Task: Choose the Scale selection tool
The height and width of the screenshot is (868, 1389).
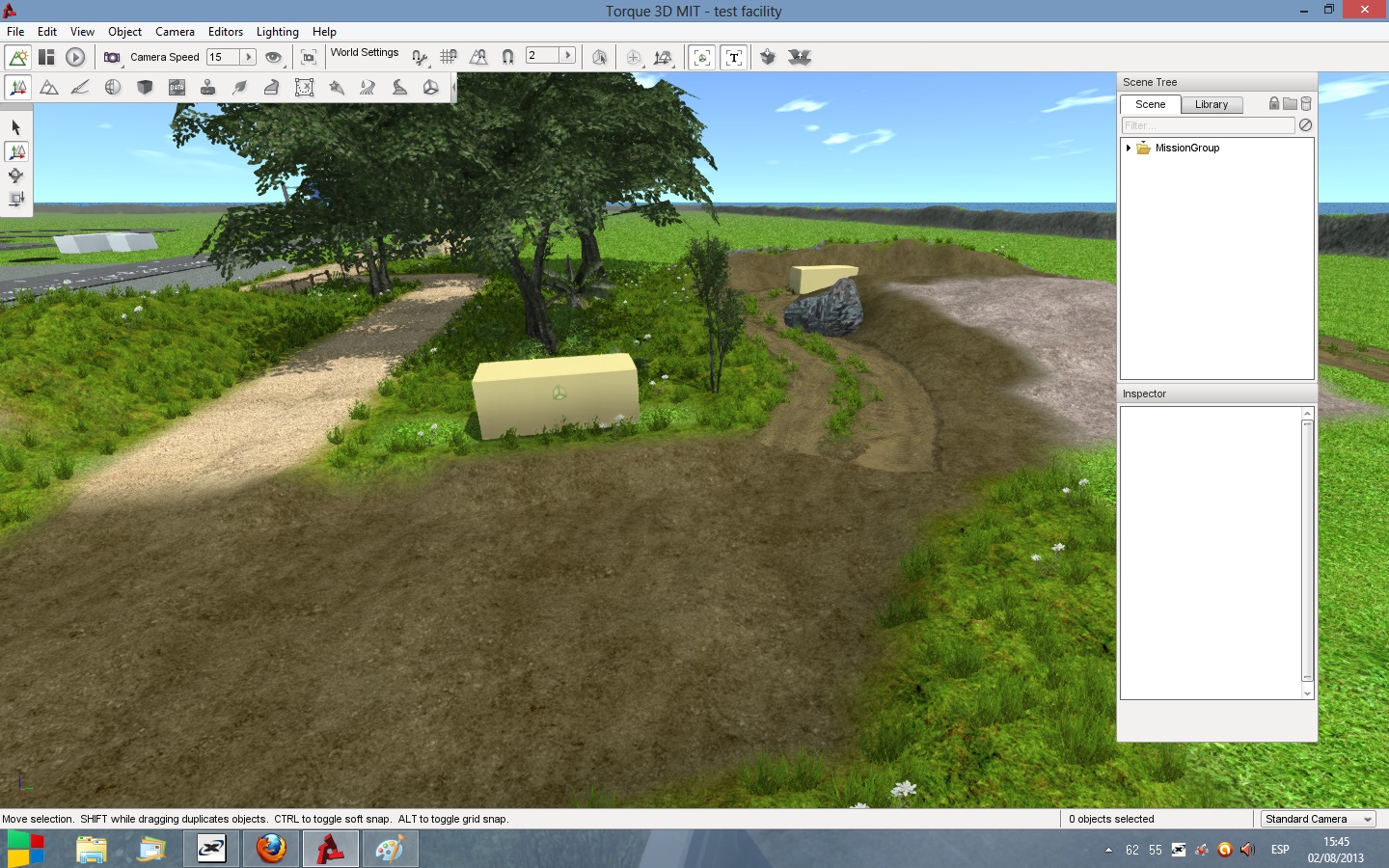Action: (15, 200)
